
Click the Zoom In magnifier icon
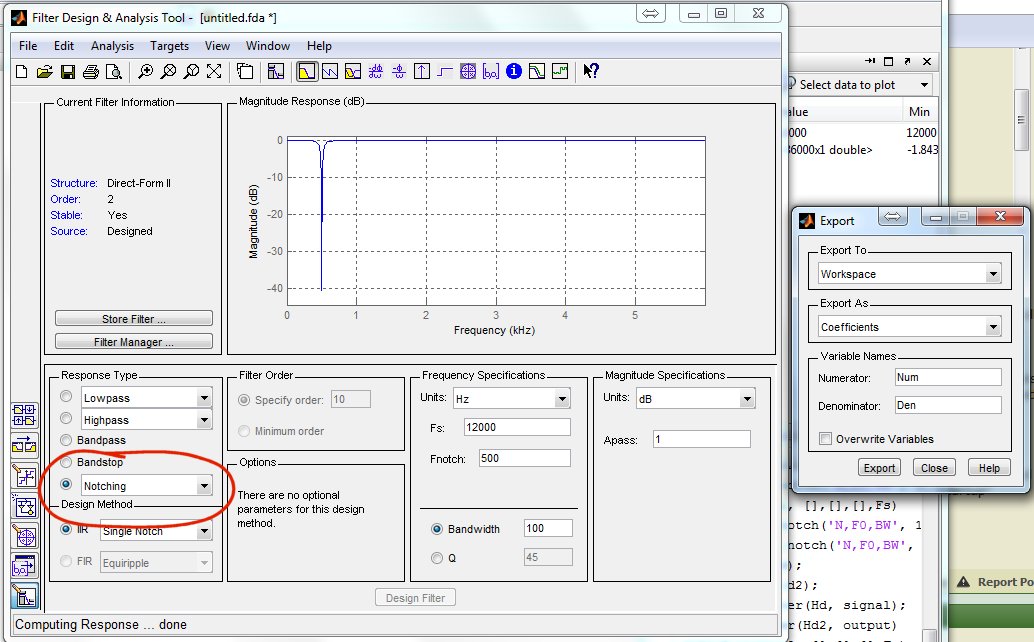pyautogui.click(x=146, y=71)
